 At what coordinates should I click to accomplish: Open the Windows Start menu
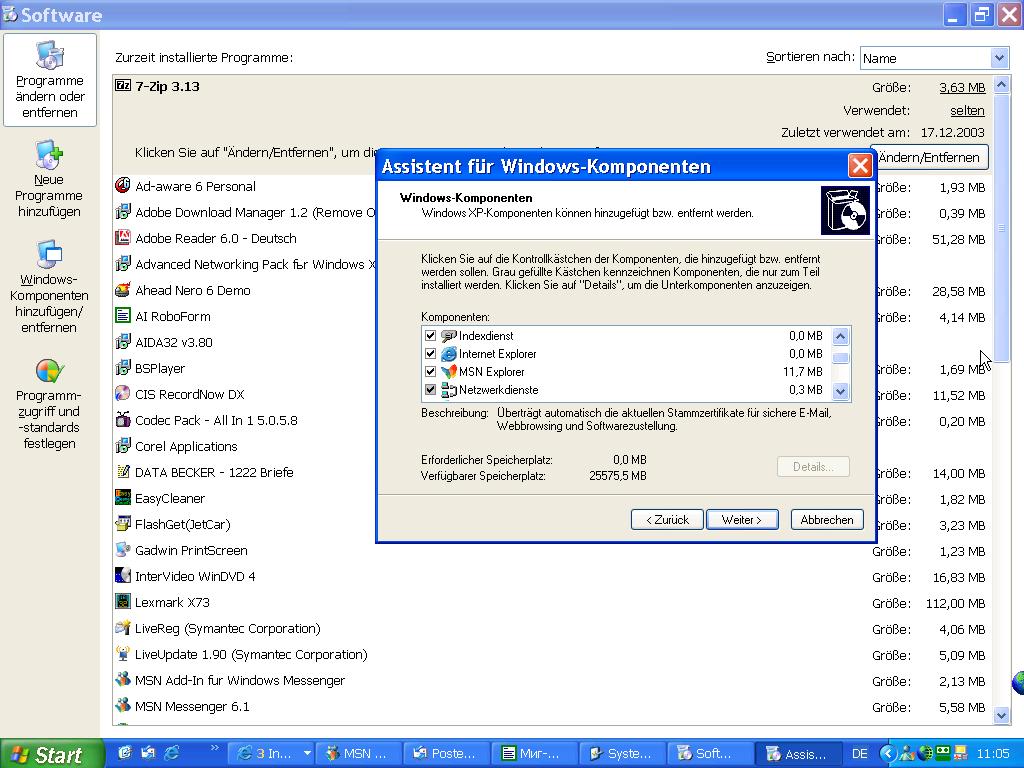pyautogui.click(x=51, y=754)
